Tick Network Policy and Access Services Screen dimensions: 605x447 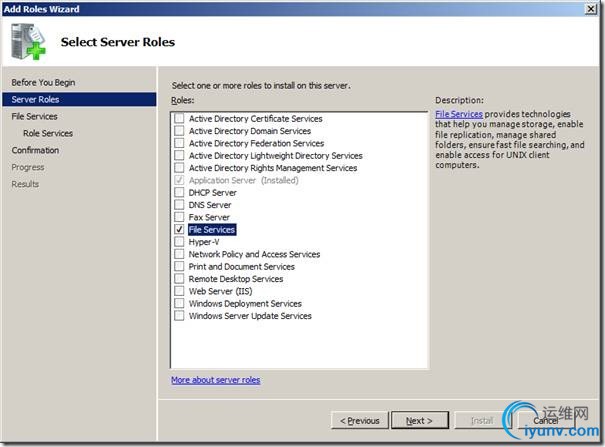coord(179,254)
